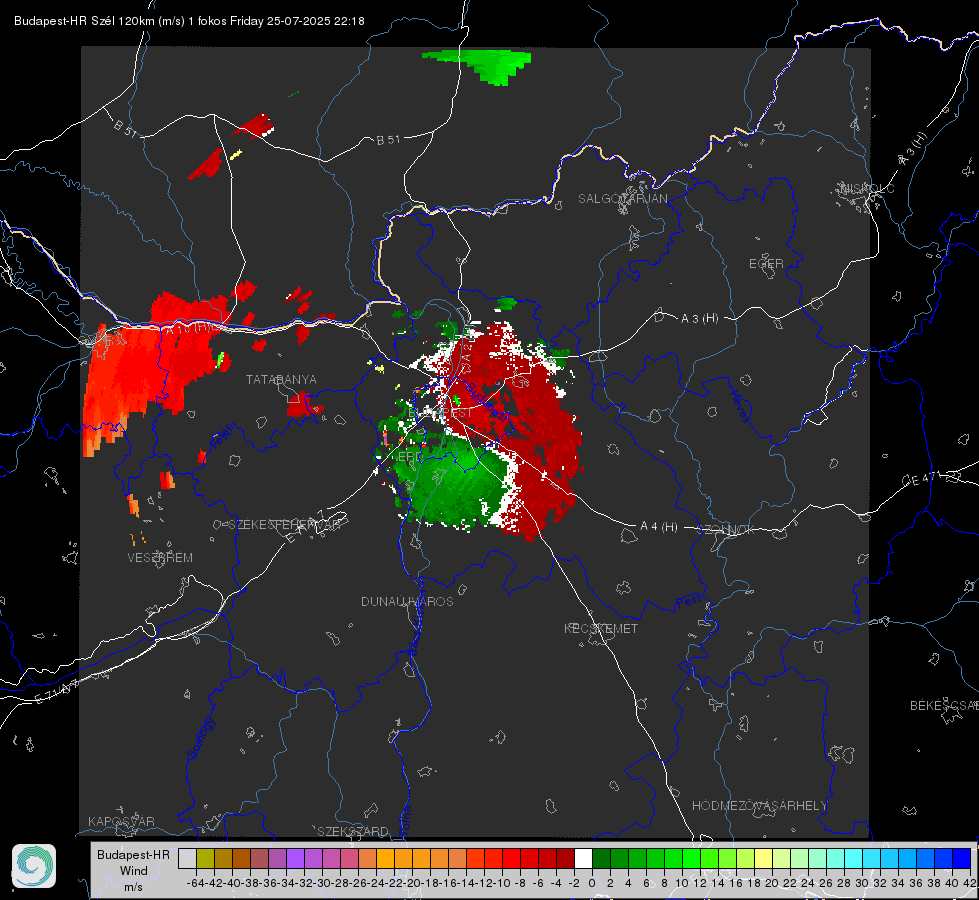This screenshot has height=900, width=979.
Task: Select the light gray first legend swatch
Action: (x=187, y=858)
